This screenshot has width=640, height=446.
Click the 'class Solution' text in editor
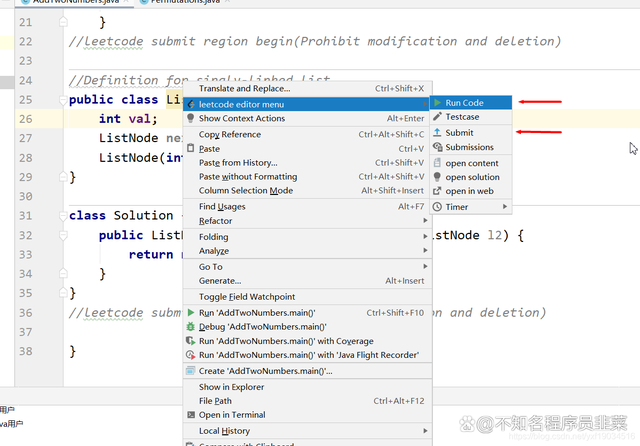pyautogui.click(x=121, y=215)
